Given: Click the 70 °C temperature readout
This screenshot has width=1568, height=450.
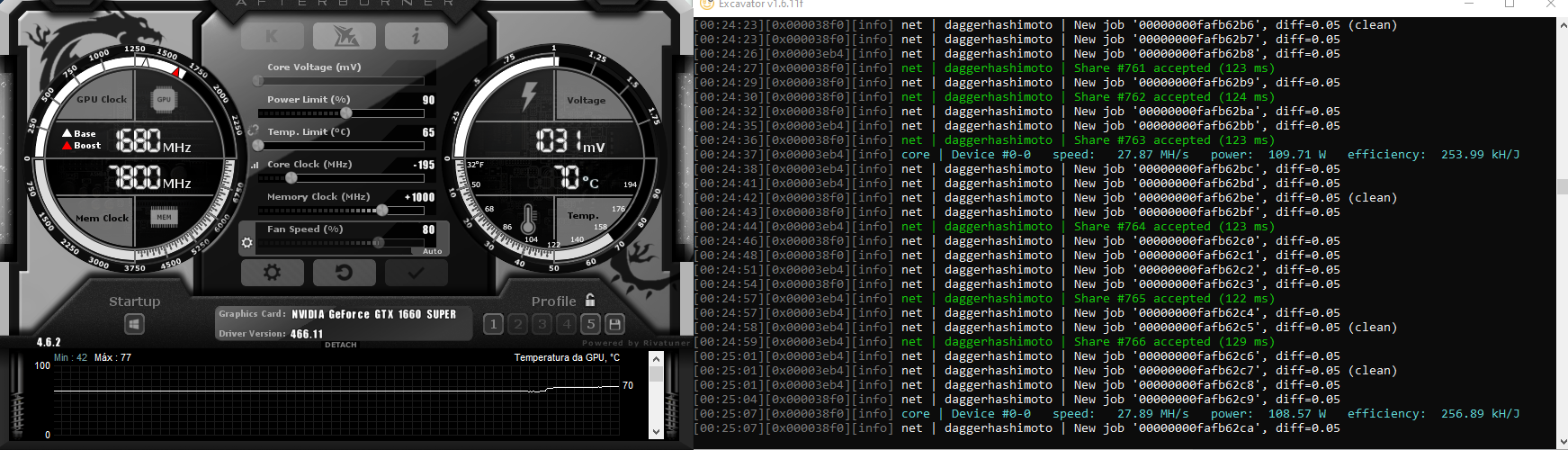Looking at the screenshot, I should click(576, 177).
